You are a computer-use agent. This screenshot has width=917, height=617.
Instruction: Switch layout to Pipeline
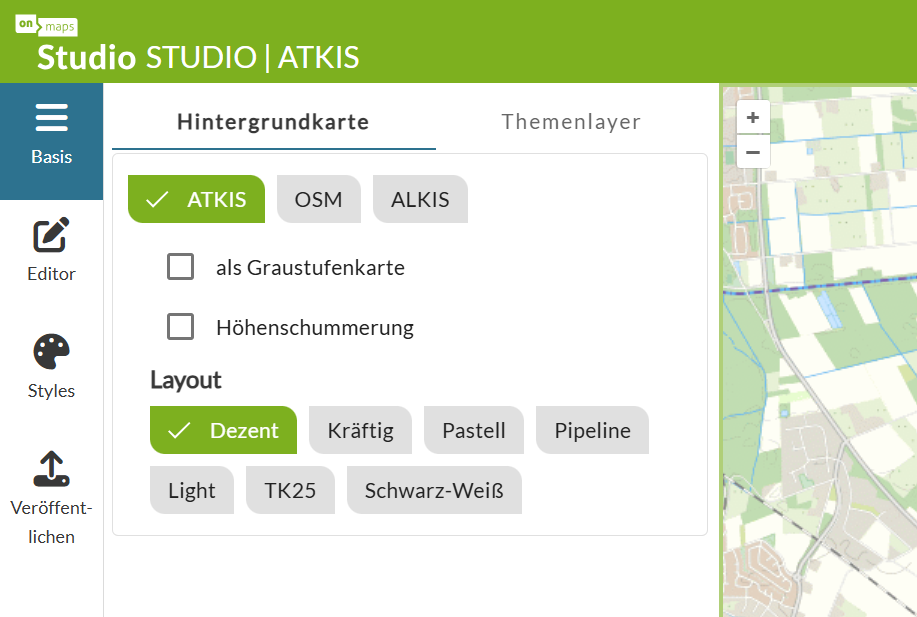592,431
